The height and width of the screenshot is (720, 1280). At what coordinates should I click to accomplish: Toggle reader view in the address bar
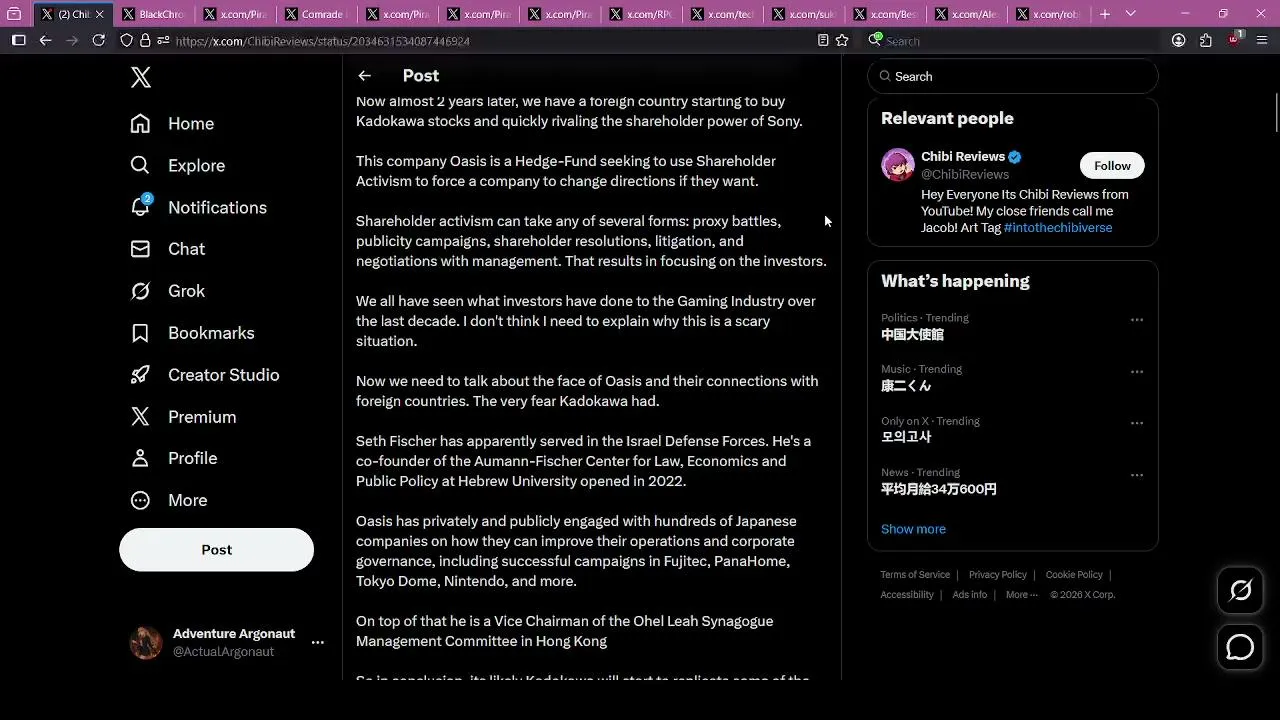click(822, 40)
